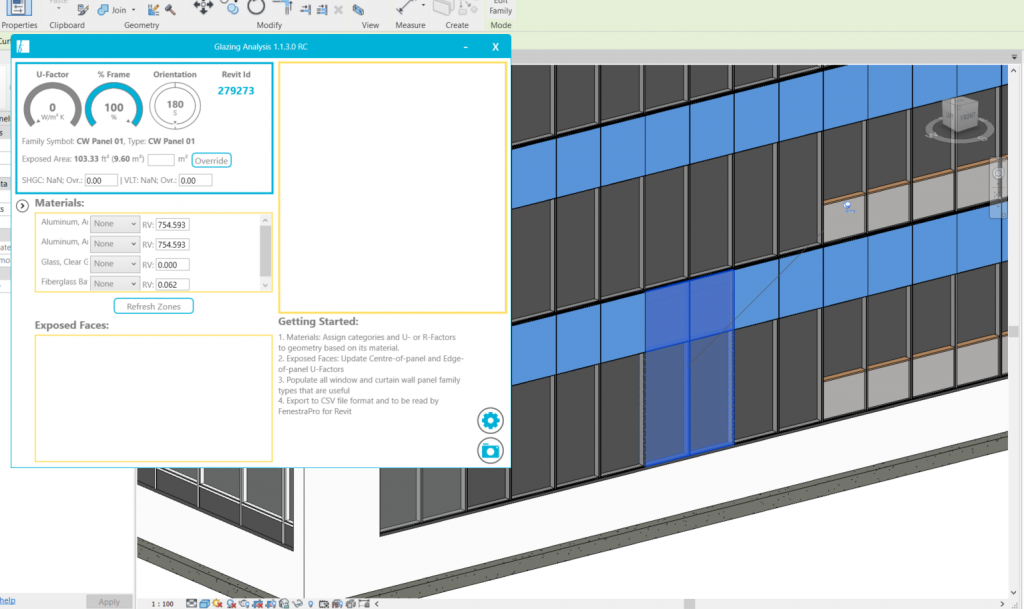Close the Glazing Analysis window
The image size is (1024, 609).
pyautogui.click(x=496, y=47)
